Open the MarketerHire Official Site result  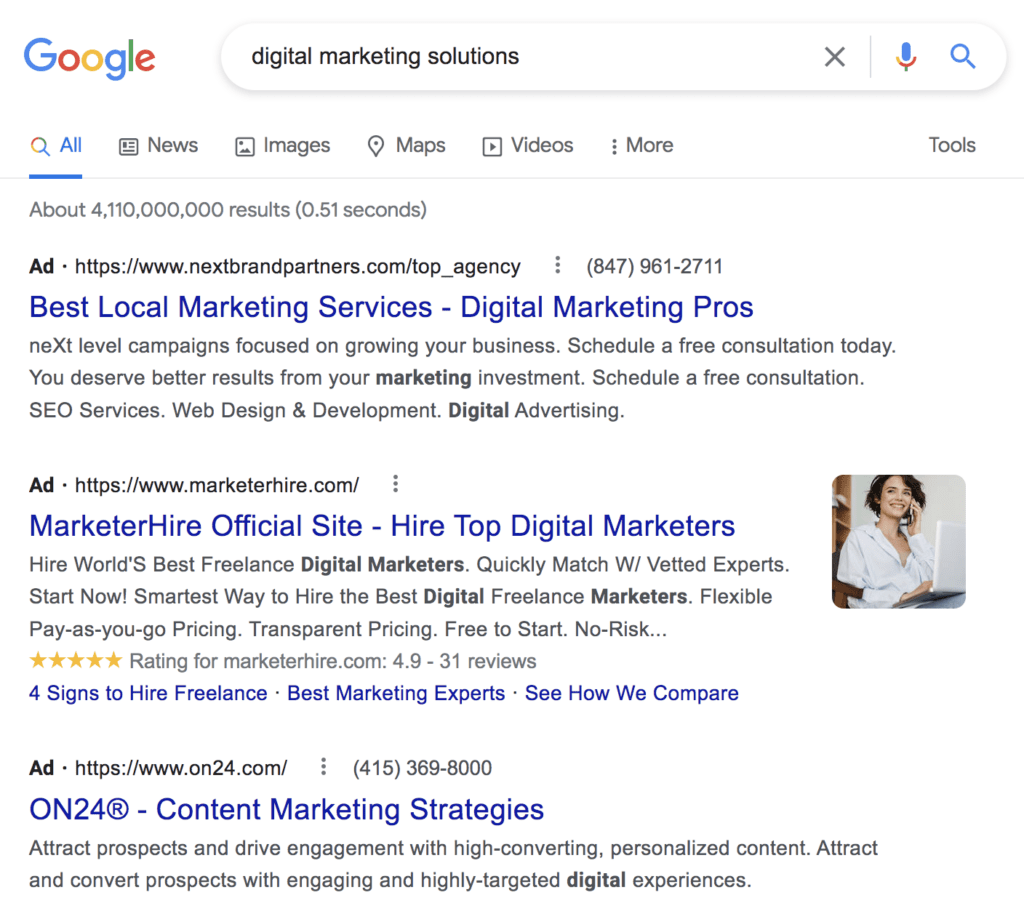click(x=382, y=525)
